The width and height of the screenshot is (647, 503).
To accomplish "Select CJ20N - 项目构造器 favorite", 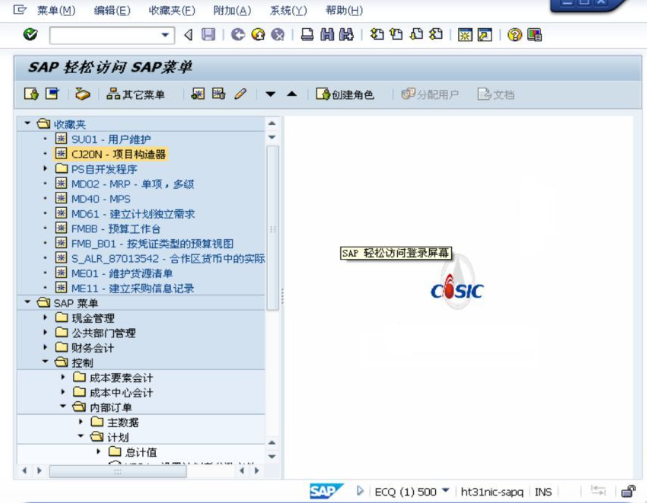I will pyautogui.click(x=118, y=154).
